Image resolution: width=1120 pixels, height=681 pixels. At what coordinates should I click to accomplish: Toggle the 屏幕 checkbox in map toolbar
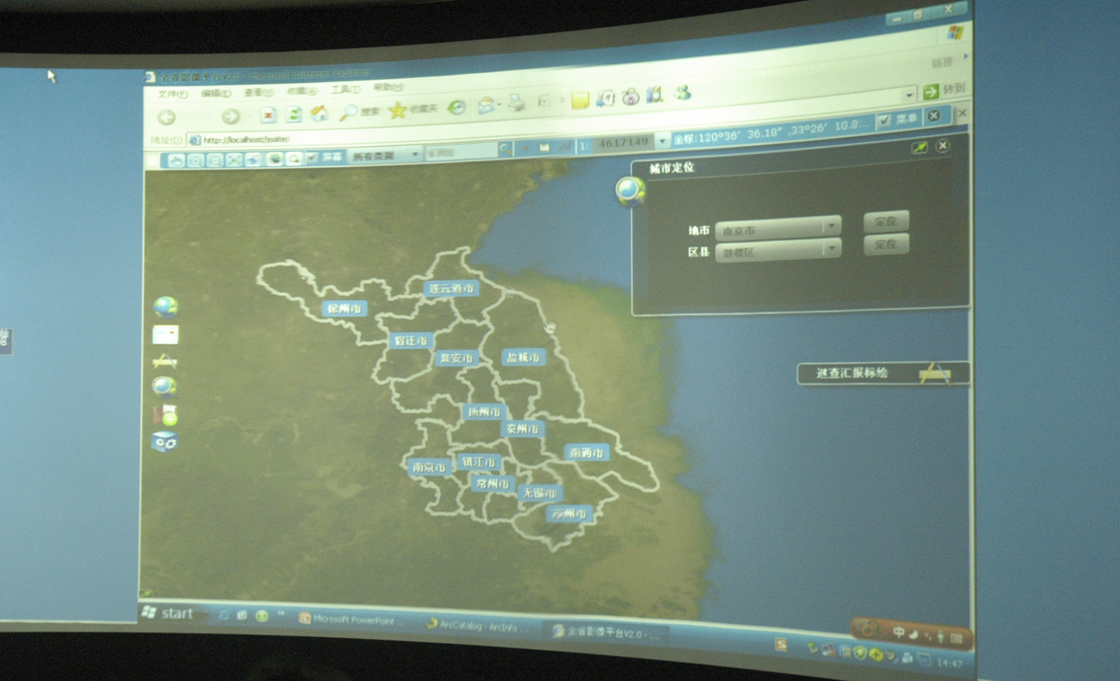[x=312, y=158]
